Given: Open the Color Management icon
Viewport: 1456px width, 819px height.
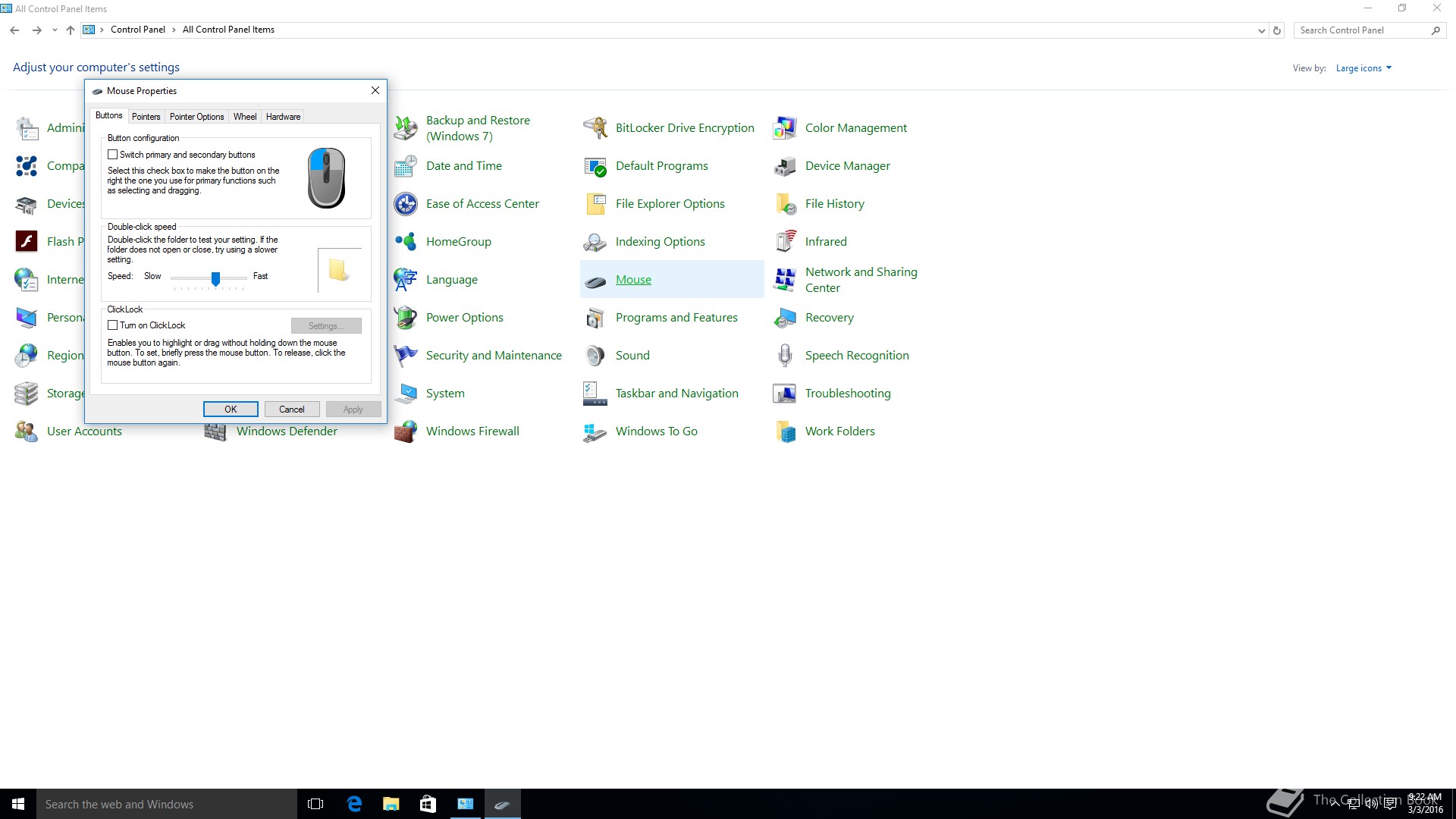Looking at the screenshot, I should click(x=785, y=128).
